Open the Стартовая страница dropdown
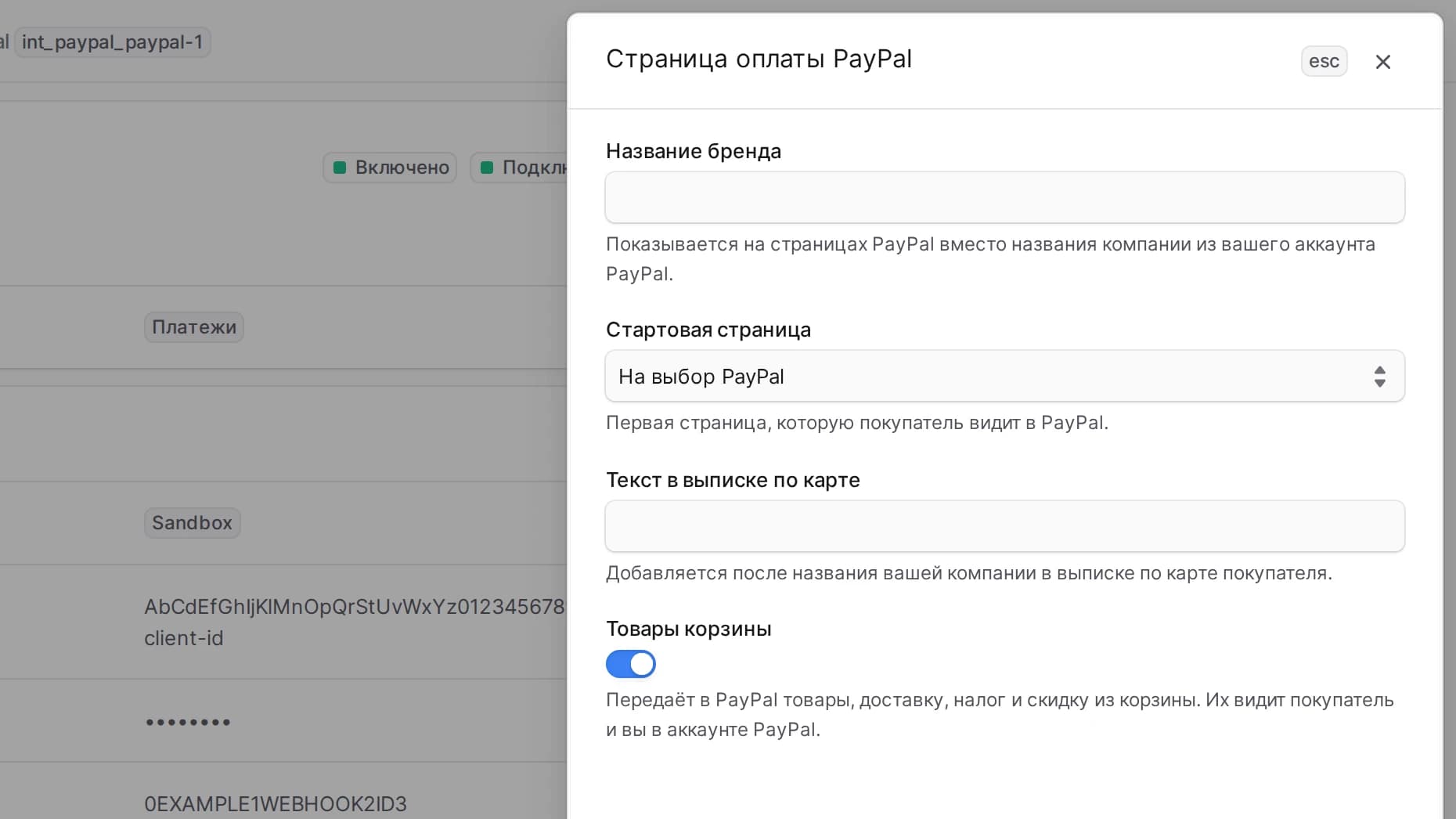Screen dimensions: 1456x819 (x=1004, y=376)
